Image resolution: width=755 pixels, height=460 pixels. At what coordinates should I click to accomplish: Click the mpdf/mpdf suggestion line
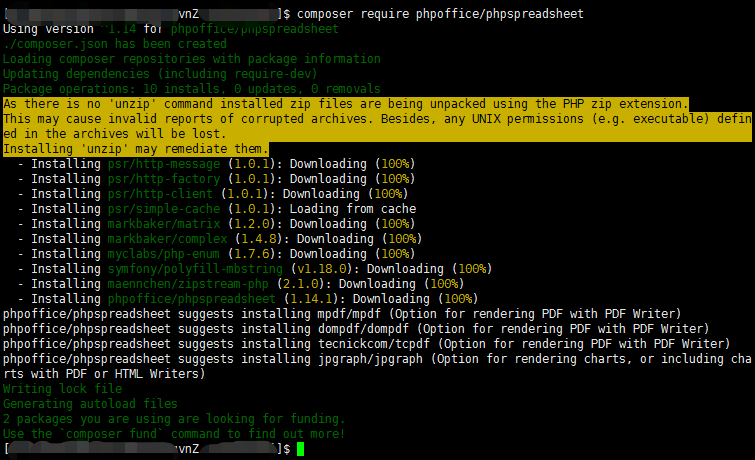point(342,314)
